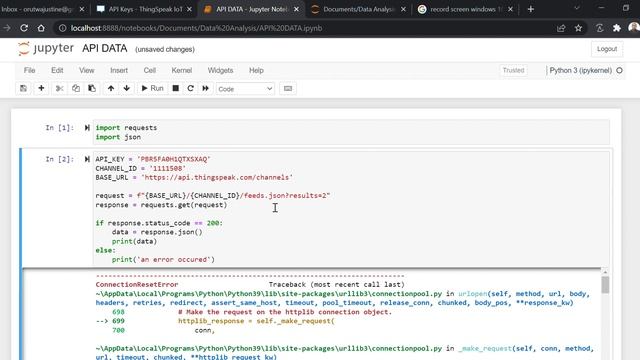Open the Insert menu
Screen dimensions: 640x360
pyautogui.click(x=119, y=70)
